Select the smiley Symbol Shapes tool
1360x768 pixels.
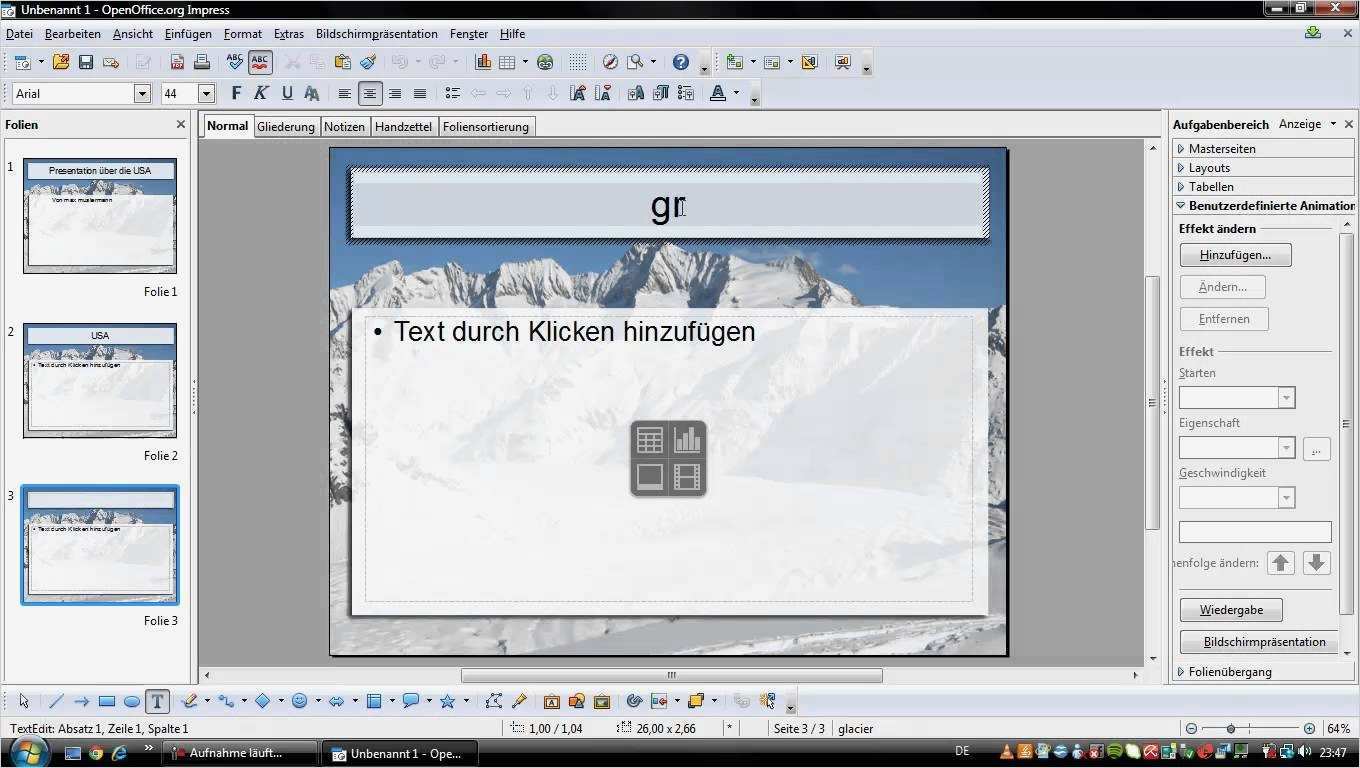[x=299, y=701]
